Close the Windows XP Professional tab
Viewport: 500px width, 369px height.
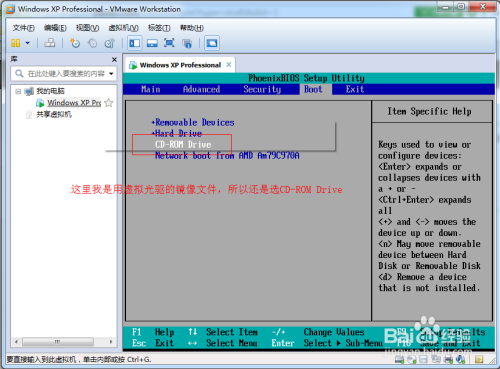tap(229, 65)
